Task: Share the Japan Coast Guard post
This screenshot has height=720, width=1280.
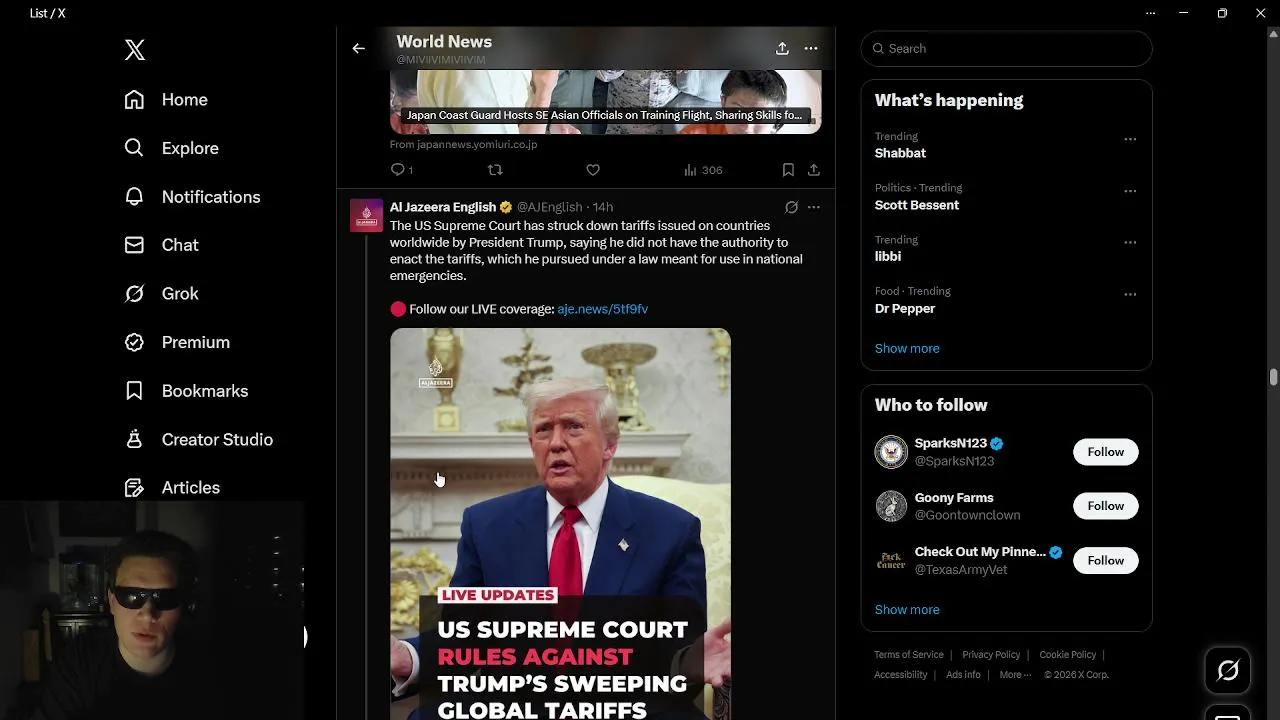Action: pyautogui.click(x=814, y=170)
